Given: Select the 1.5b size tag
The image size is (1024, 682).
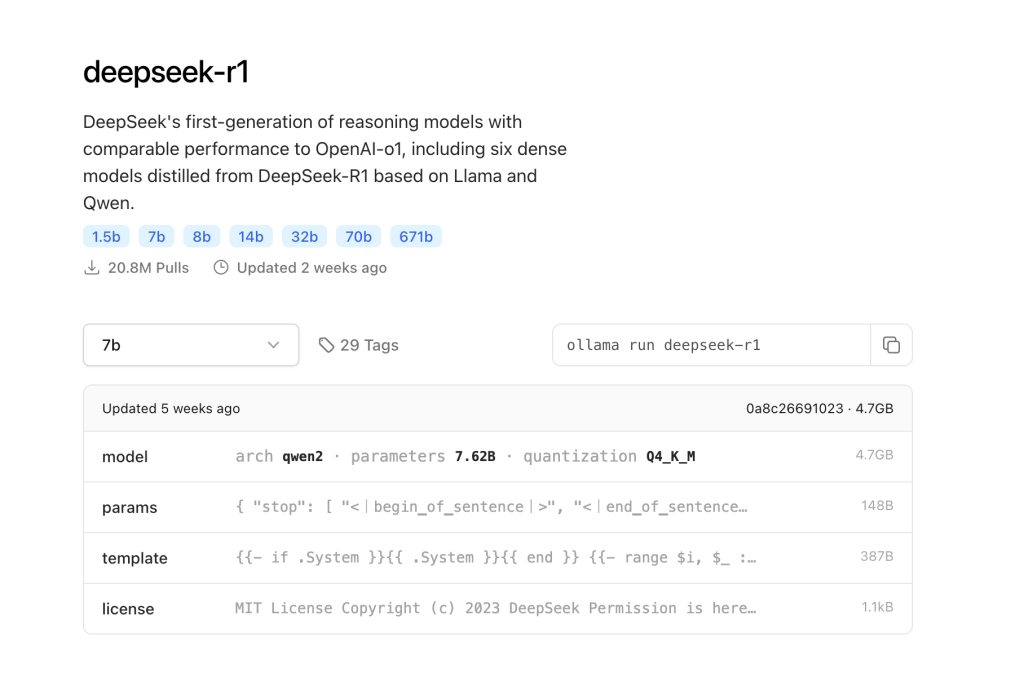Looking at the screenshot, I should [x=106, y=237].
